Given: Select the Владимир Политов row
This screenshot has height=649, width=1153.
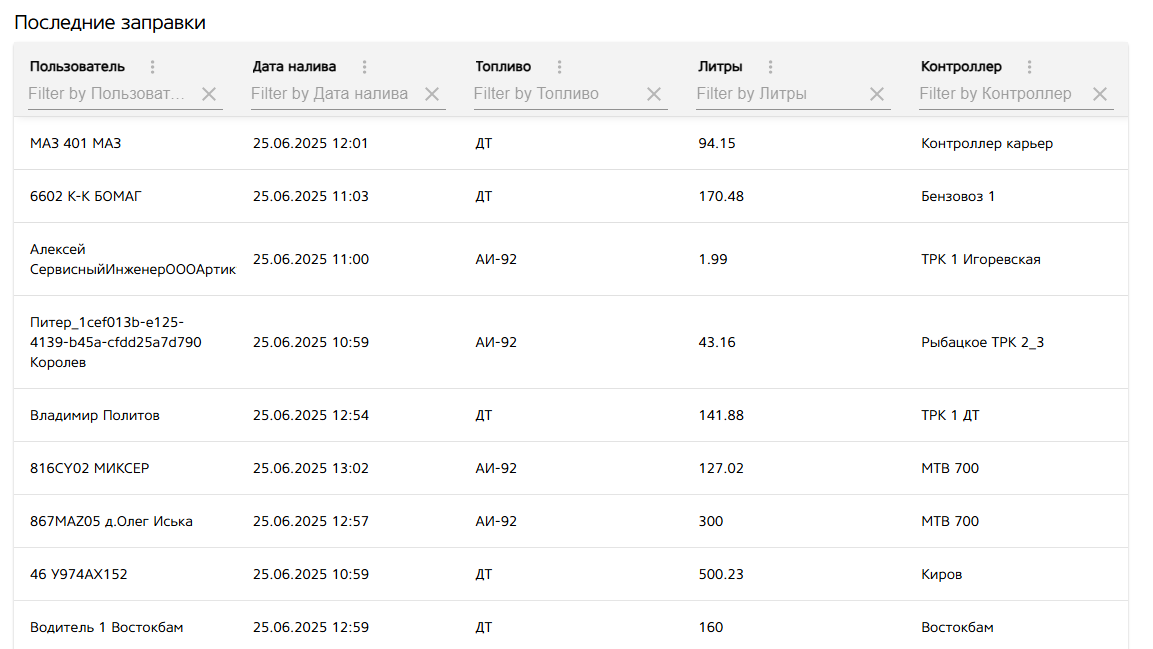Looking at the screenshot, I should [x=95, y=415].
